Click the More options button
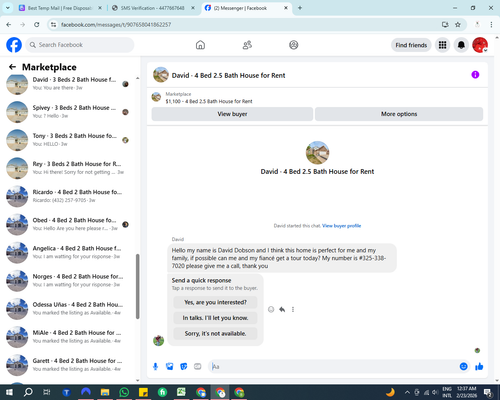Screen dimensions: 500x400 tap(399, 114)
